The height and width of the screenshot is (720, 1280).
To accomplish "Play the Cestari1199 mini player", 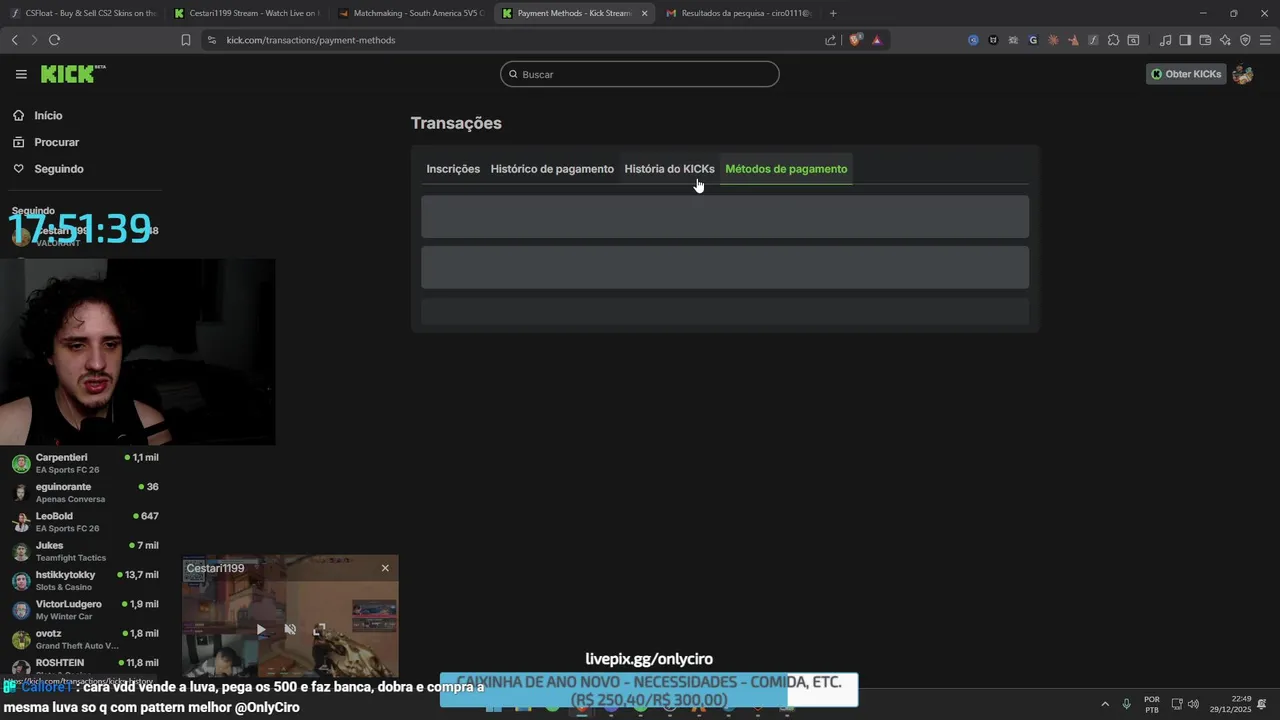I will (x=260, y=629).
